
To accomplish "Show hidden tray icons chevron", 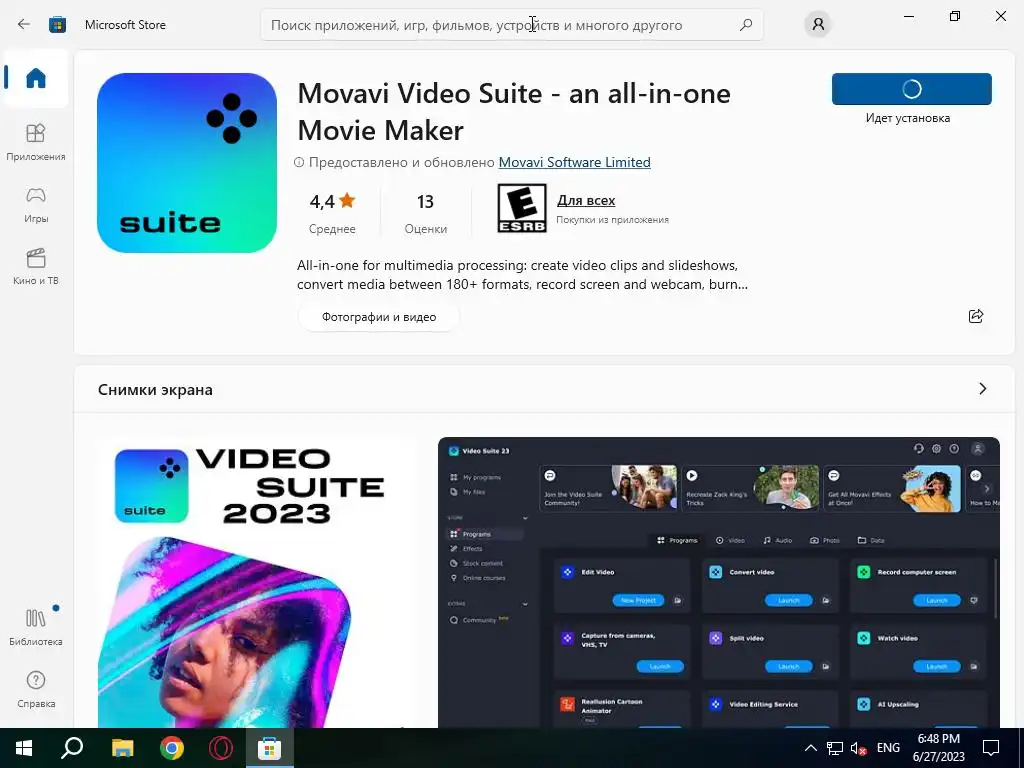I will coord(810,748).
